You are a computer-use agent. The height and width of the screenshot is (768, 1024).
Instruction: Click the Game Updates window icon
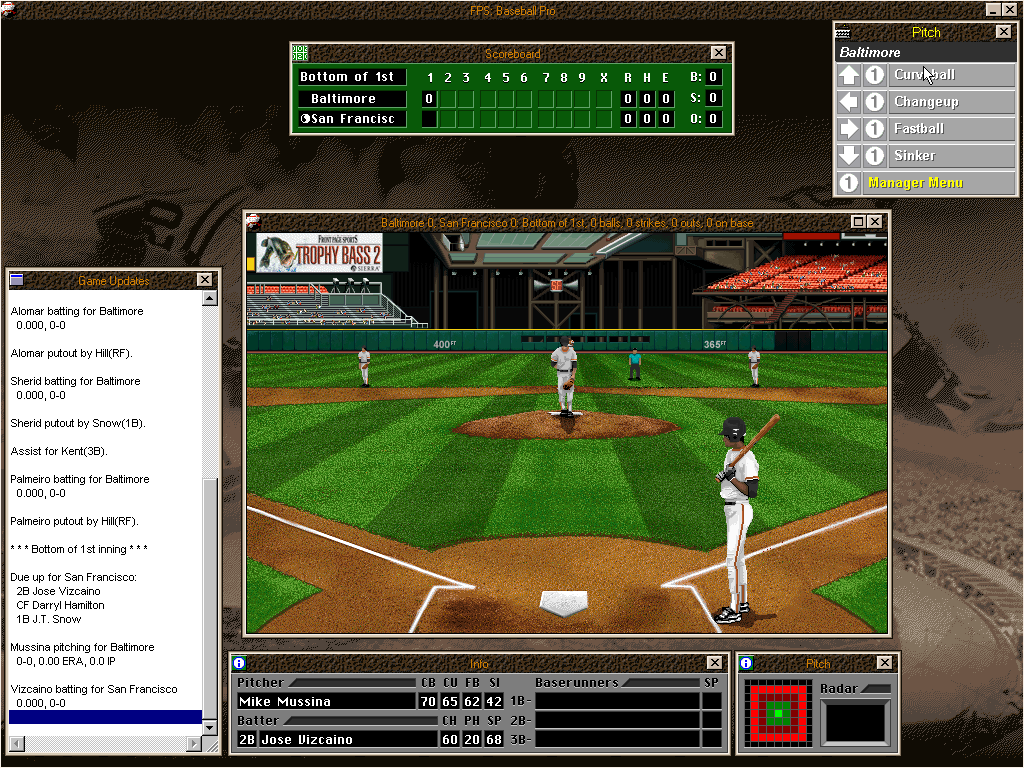point(17,280)
